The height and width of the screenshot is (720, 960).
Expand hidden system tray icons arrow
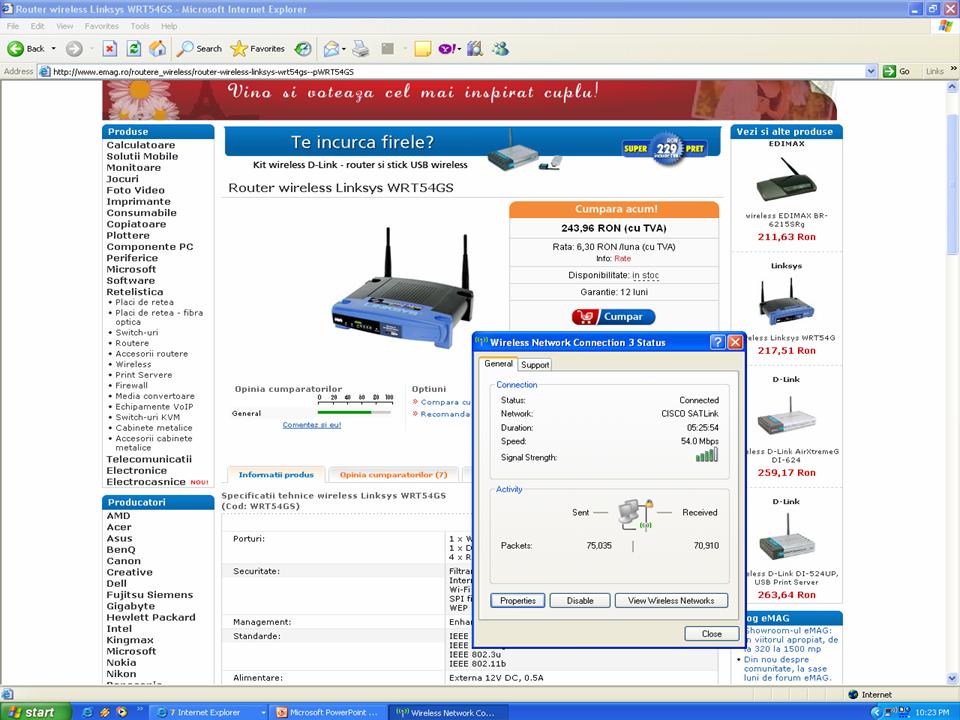pyautogui.click(x=876, y=712)
